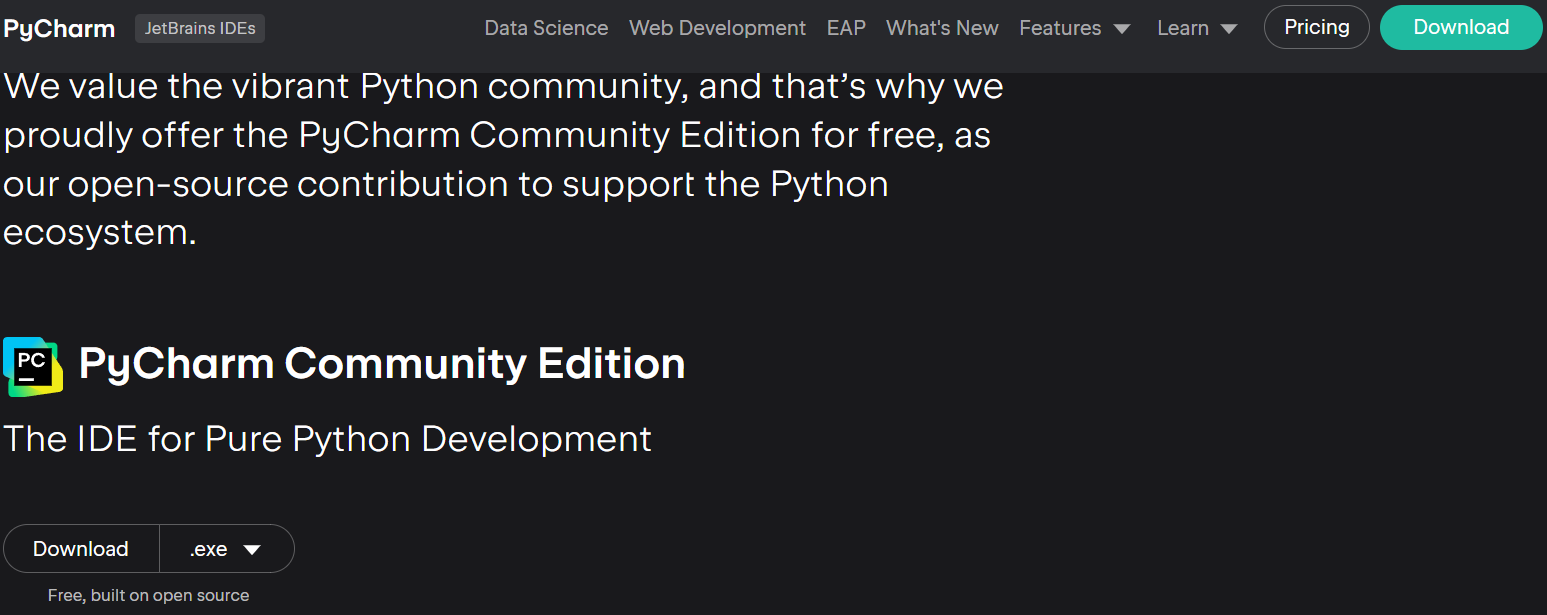The height and width of the screenshot is (615, 1547).
Task: Expand the Learn menu
Action: click(1197, 28)
